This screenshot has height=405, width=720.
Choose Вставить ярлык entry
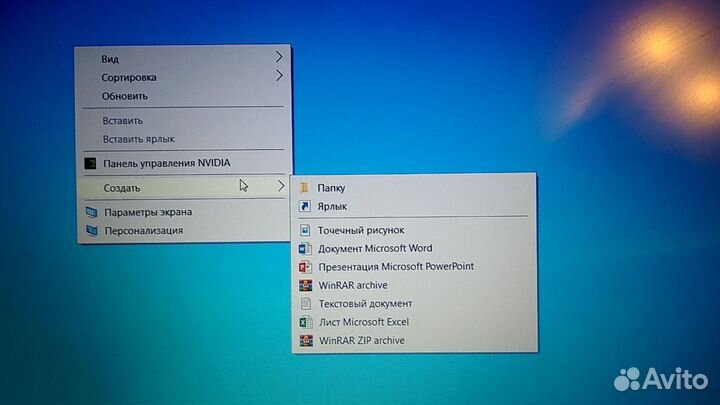click(183, 139)
